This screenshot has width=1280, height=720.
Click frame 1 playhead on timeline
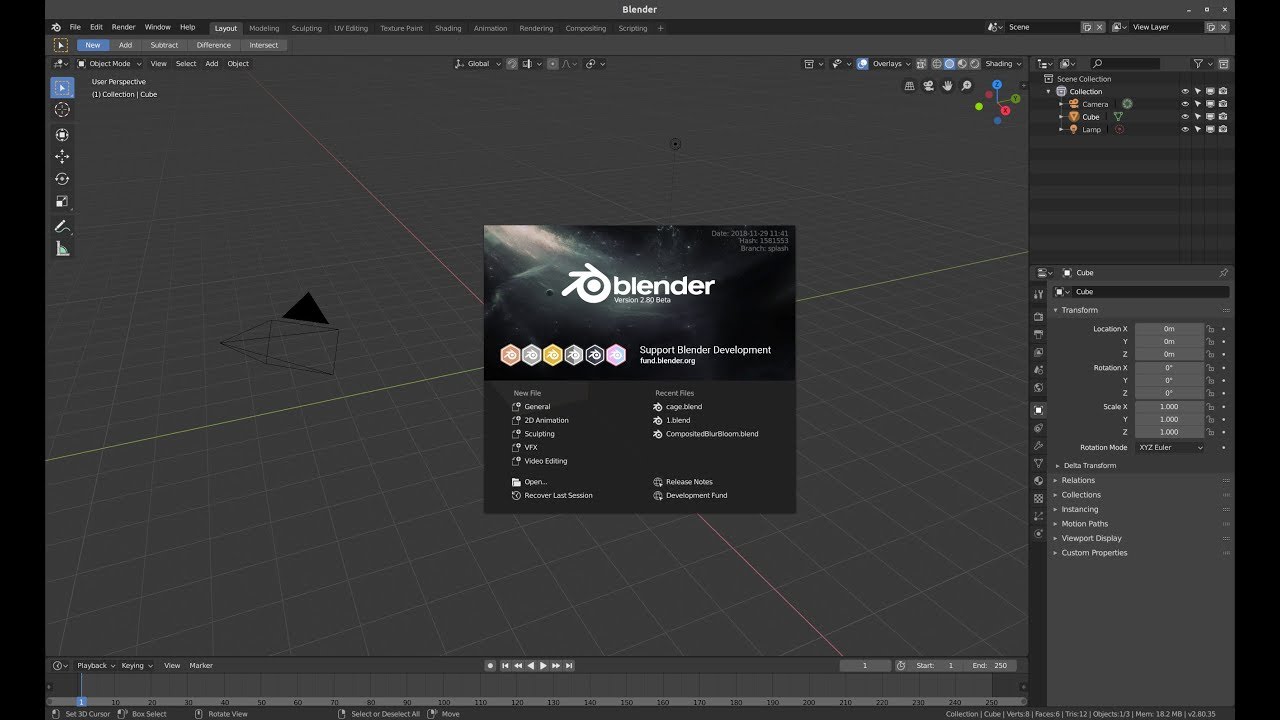(x=81, y=702)
